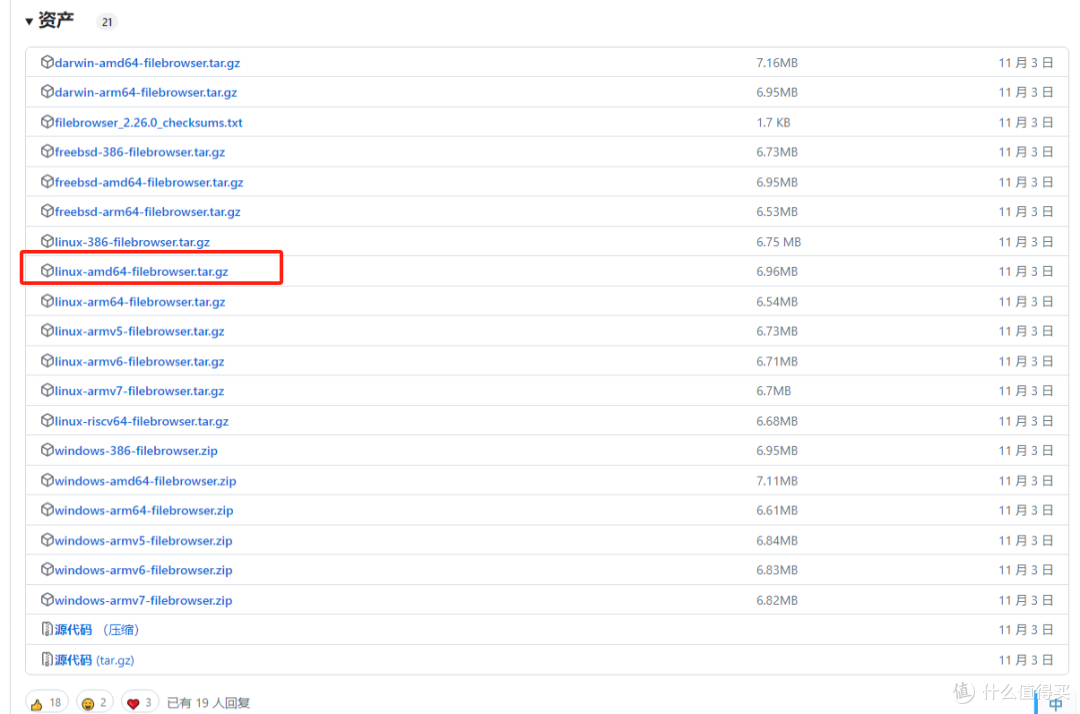
Task: Toggle thumbs-up reaction with 18 votes
Action: coord(47,703)
